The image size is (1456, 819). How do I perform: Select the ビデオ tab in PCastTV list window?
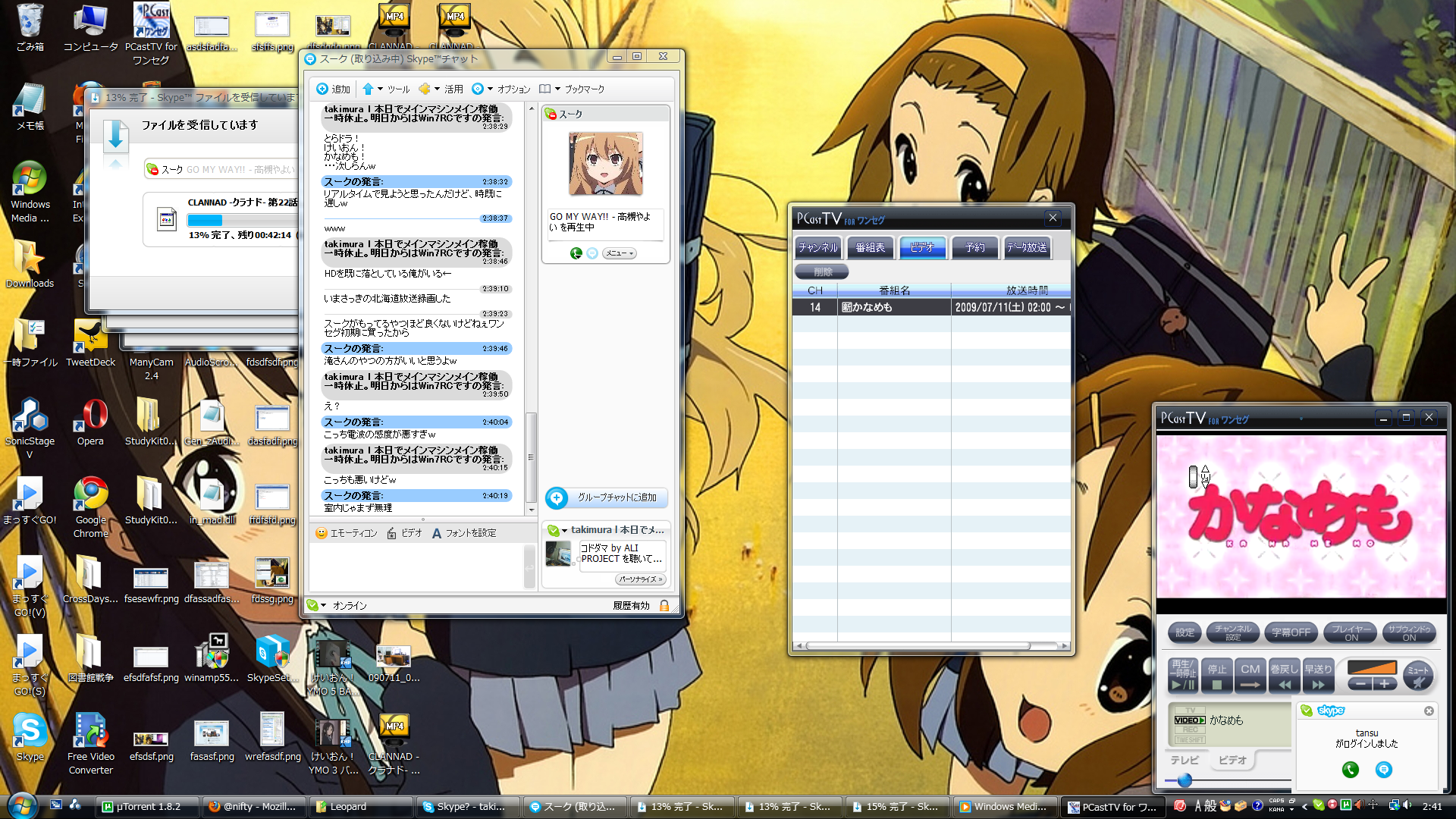922,247
